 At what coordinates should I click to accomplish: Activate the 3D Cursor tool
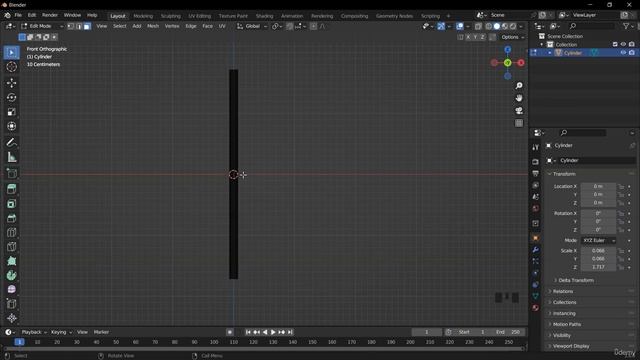click(x=11, y=67)
